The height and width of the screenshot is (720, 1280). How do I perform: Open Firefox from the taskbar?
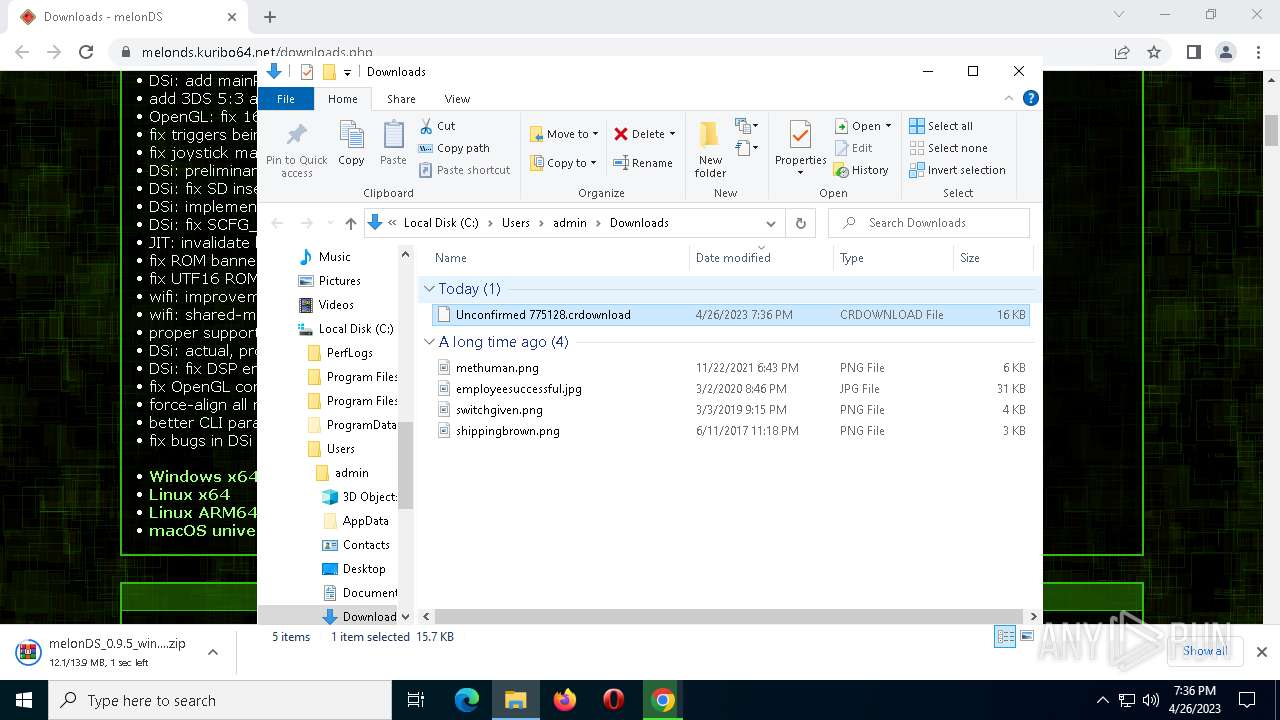tap(565, 700)
